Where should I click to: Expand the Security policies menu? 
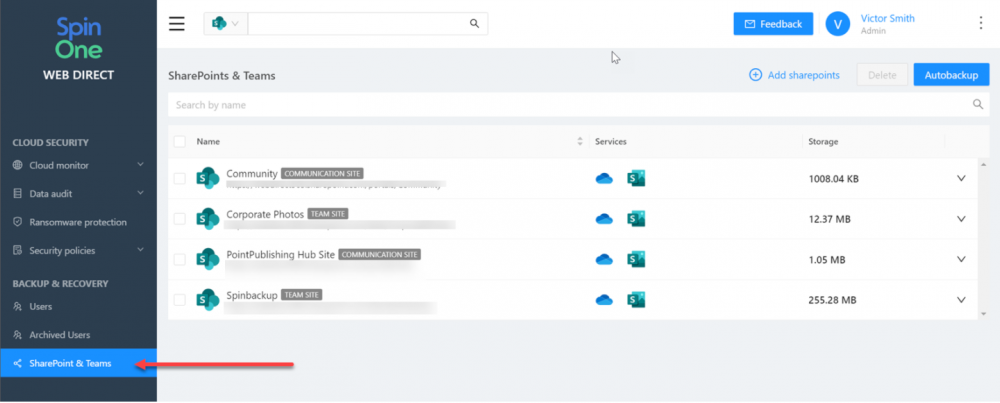(x=78, y=251)
